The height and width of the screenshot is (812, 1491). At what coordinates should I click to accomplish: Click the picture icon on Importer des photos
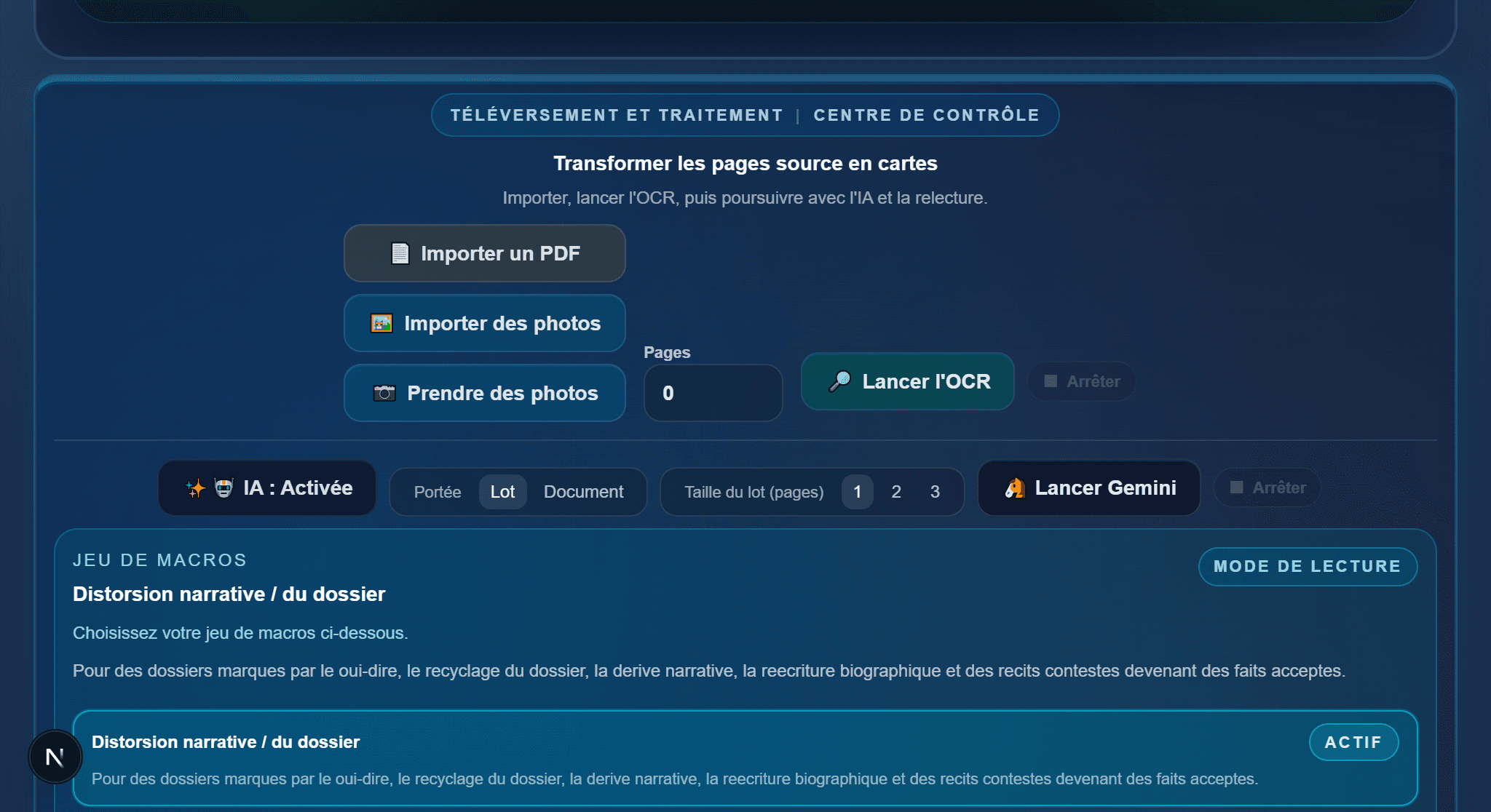coord(381,323)
